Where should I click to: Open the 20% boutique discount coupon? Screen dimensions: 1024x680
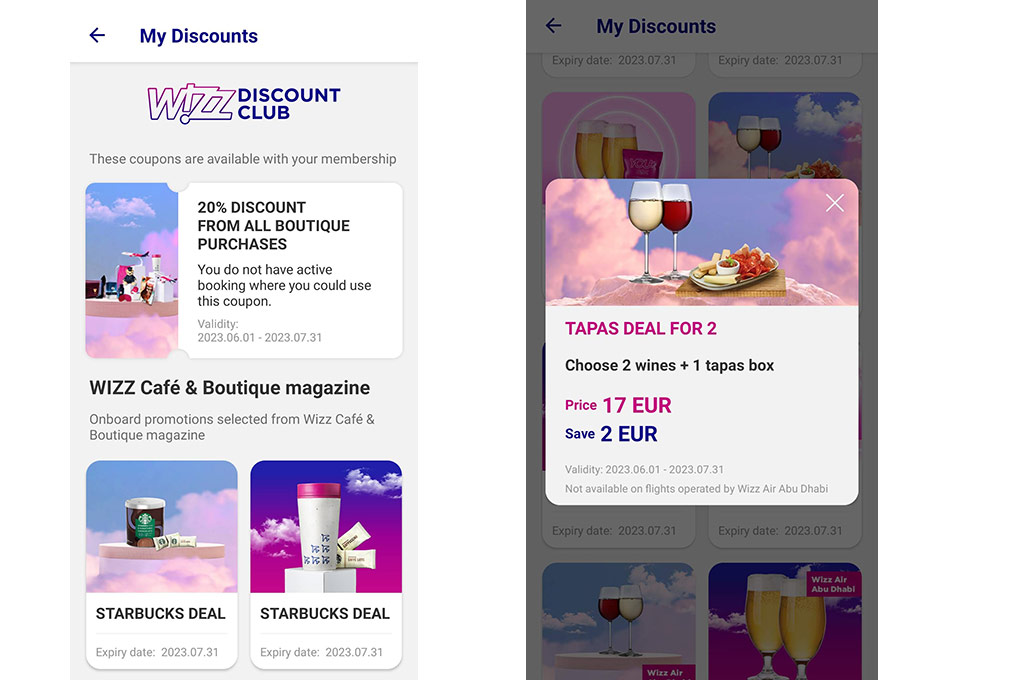pos(244,270)
